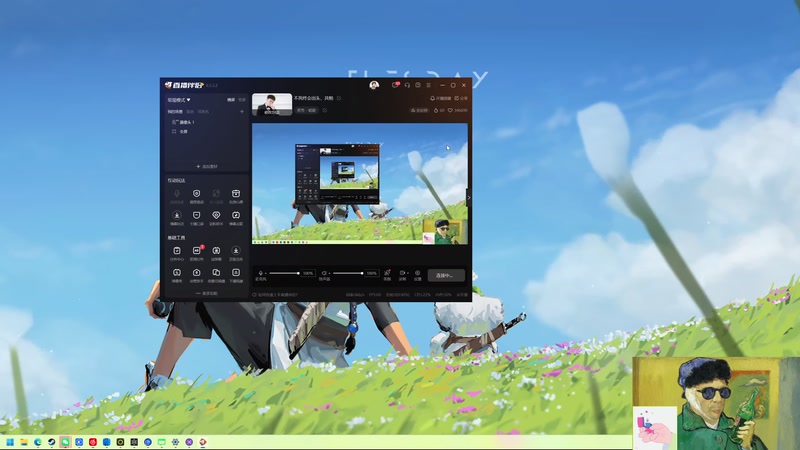Click the share button near the bell
The height and width of the screenshot is (450, 800).
tap(461, 98)
